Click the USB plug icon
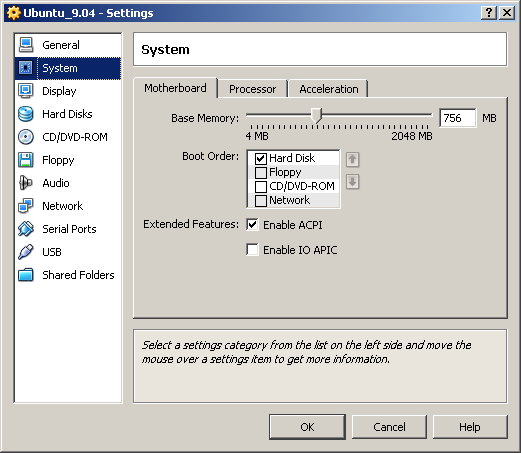 point(26,252)
